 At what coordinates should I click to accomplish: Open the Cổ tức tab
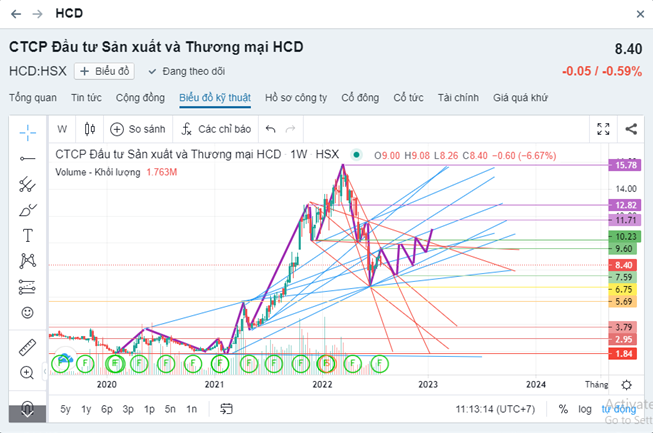(409, 98)
